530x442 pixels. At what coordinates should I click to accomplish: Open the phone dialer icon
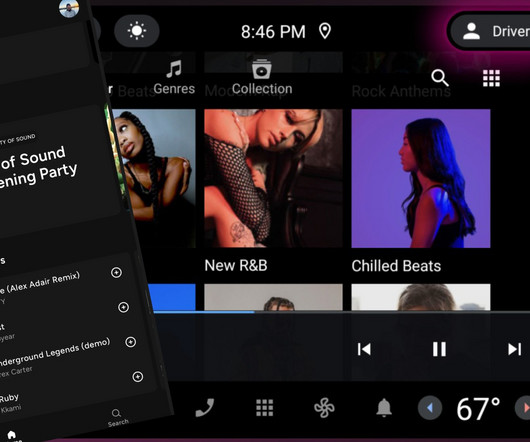(205, 408)
